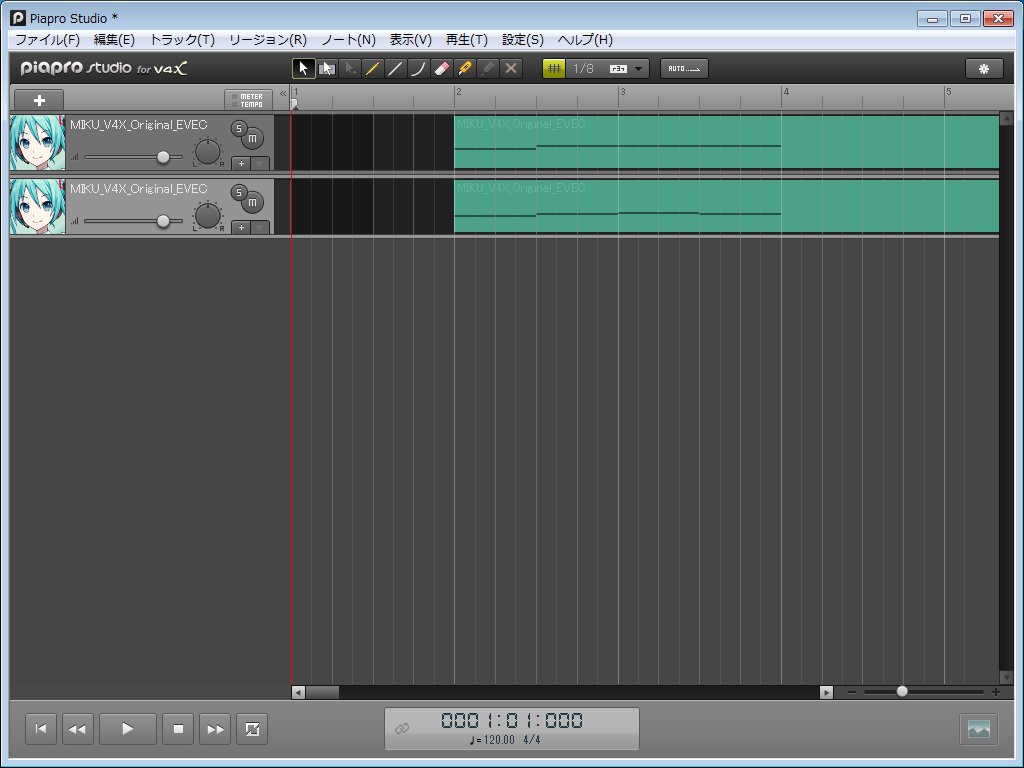
Task: Solo the first MIKU track
Action: (x=239, y=128)
